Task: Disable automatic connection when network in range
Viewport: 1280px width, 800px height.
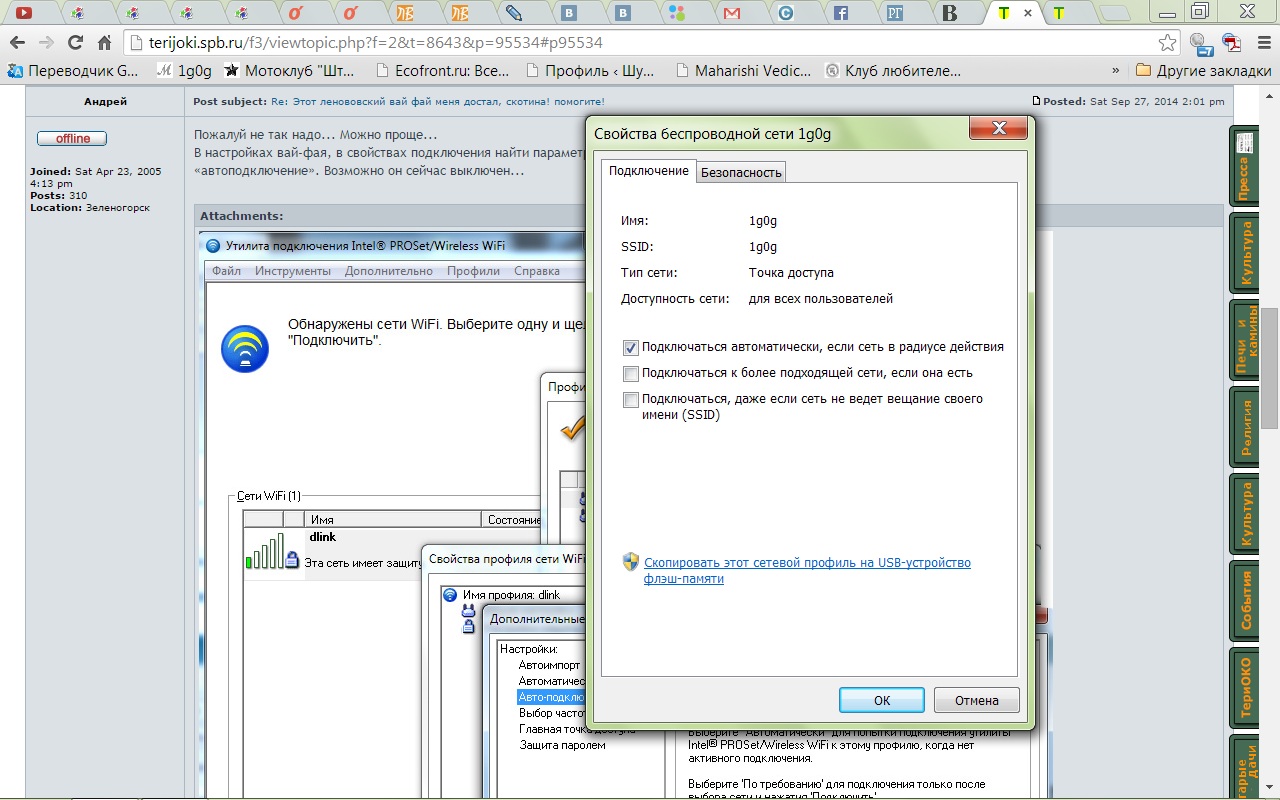Action: coord(631,348)
